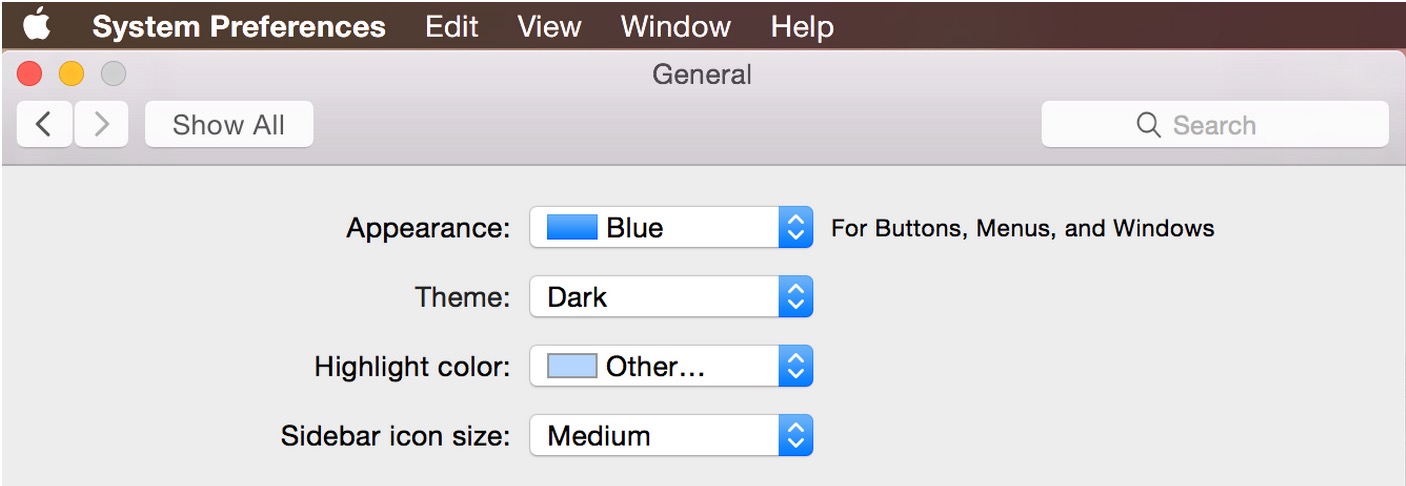The width and height of the screenshot is (1406, 486).
Task: Click the blue arrows on Sidebar icon size
Action: (795, 435)
